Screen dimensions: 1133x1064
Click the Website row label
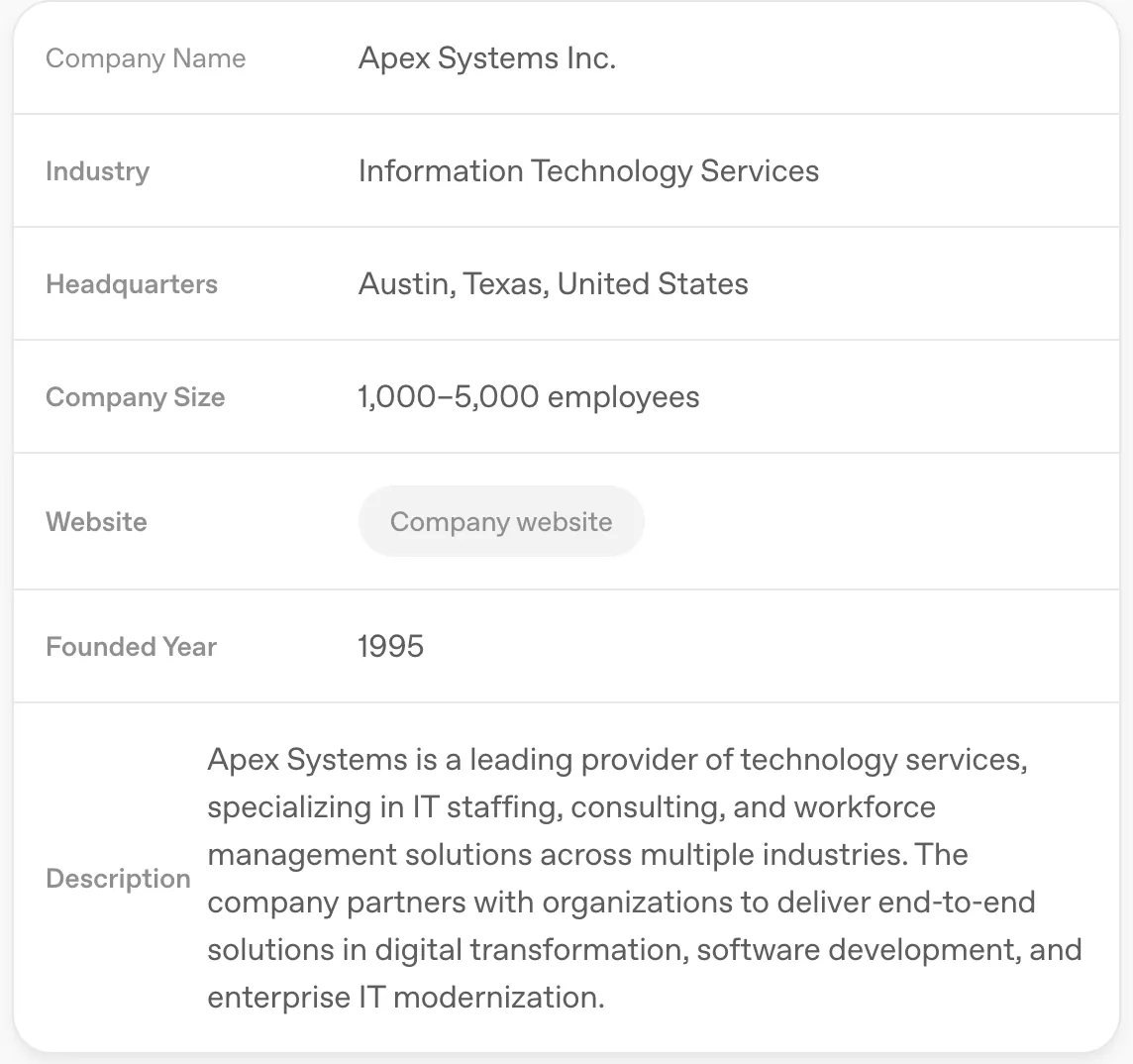click(96, 522)
